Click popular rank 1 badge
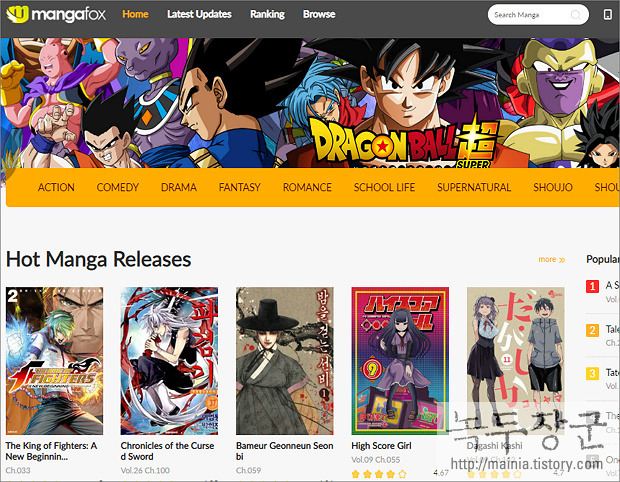 pos(592,286)
